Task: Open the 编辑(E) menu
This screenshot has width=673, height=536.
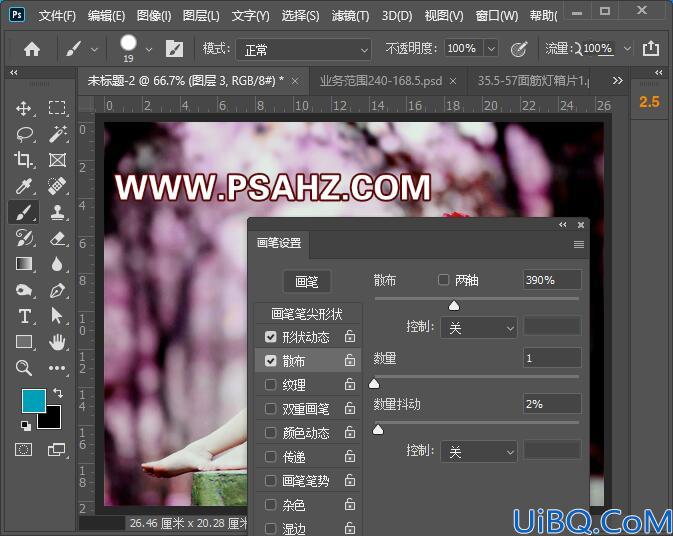Action: coord(106,16)
